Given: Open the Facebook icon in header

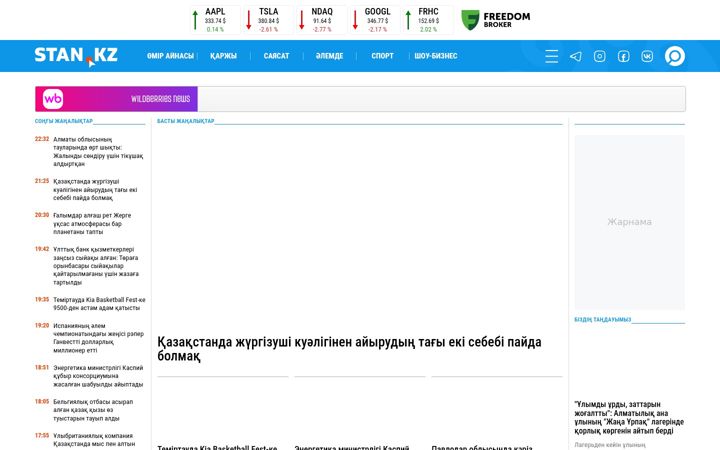Looking at the screenshot, I should 623,56.
